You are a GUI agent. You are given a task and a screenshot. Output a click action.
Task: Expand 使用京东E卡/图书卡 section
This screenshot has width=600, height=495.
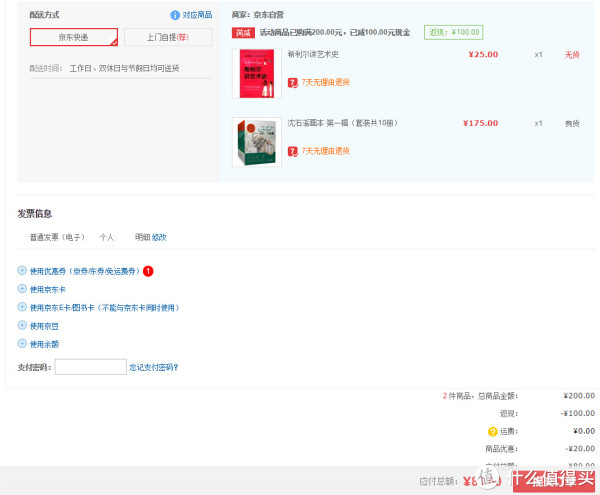98,308
